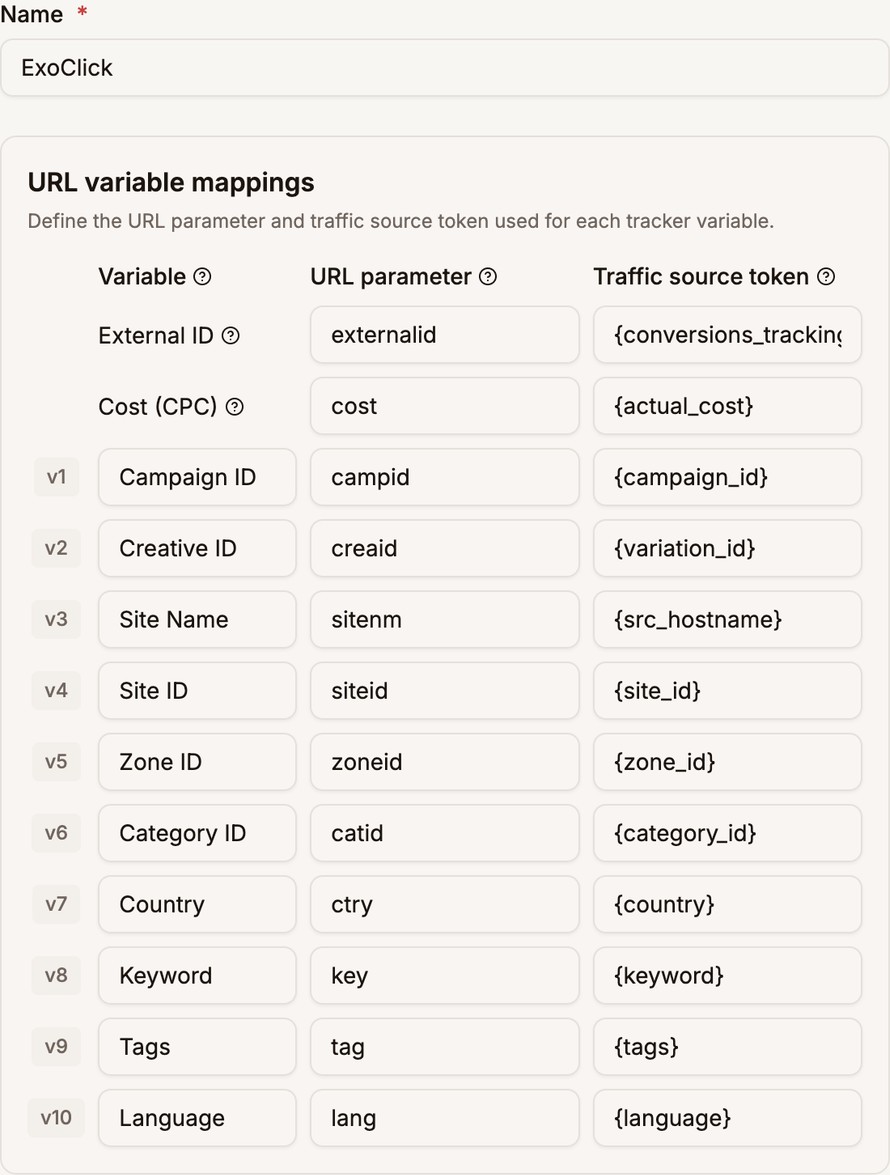Edit the Keyword variable field
The height and width of the screenshot is (1175, 890).
coord(197,975)
